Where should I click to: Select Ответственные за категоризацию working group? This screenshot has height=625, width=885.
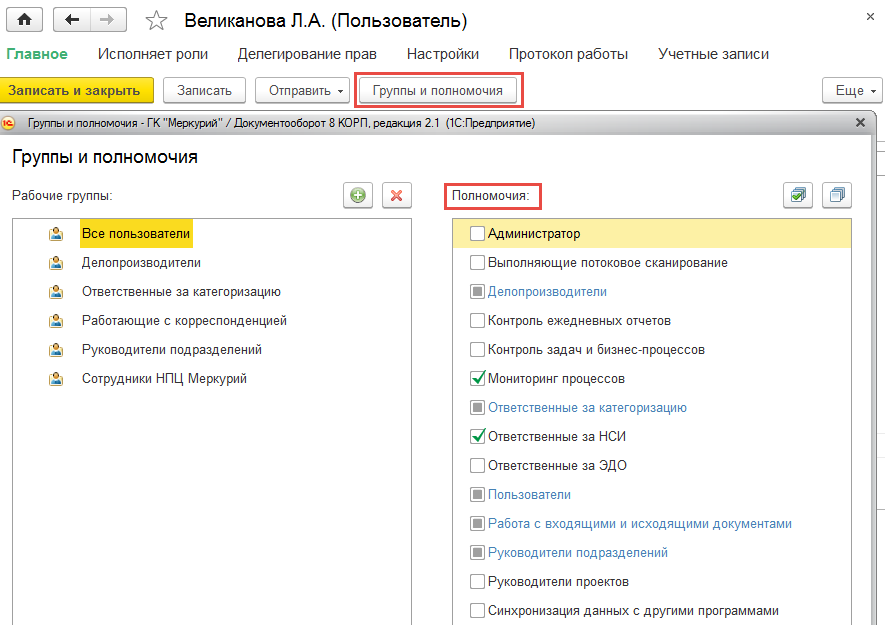tap(181, 292)
